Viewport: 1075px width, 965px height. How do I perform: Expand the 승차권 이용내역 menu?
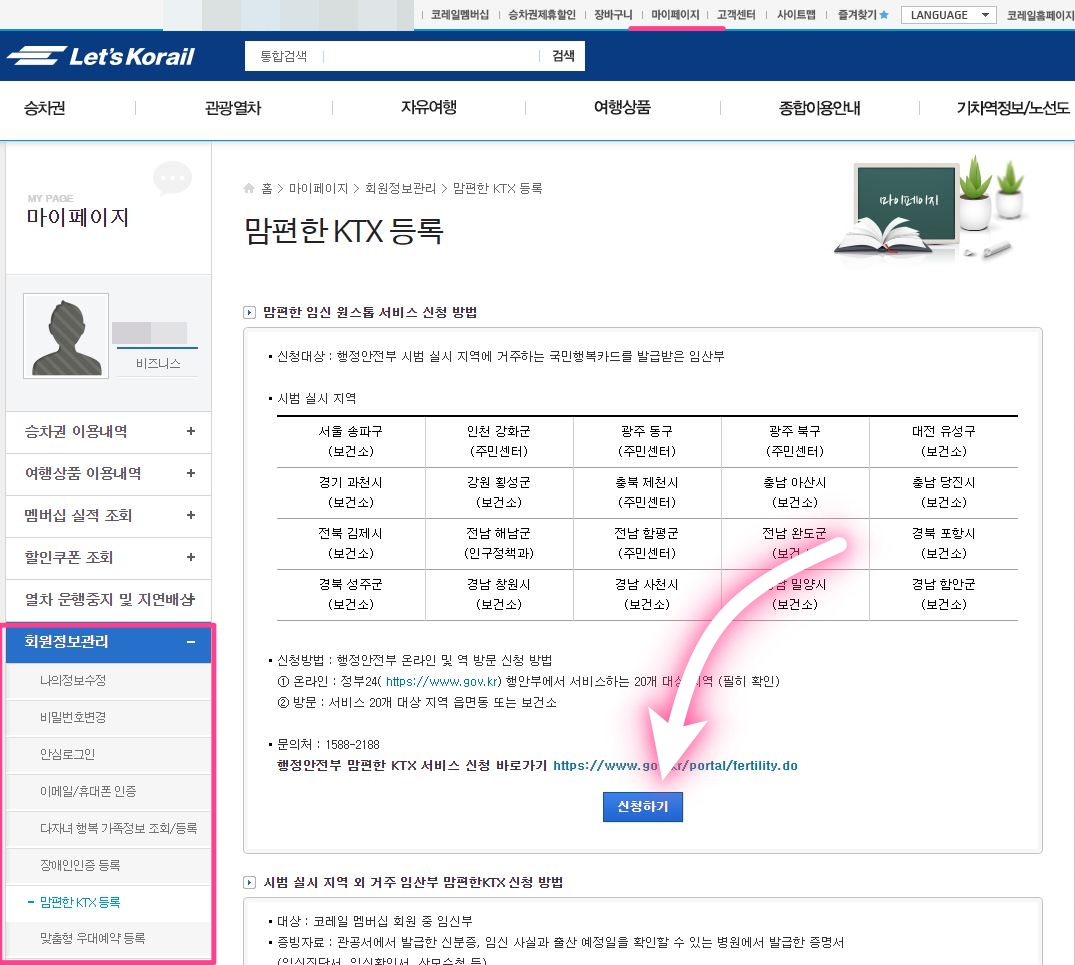pyautogui.click(x=108, y=432)
